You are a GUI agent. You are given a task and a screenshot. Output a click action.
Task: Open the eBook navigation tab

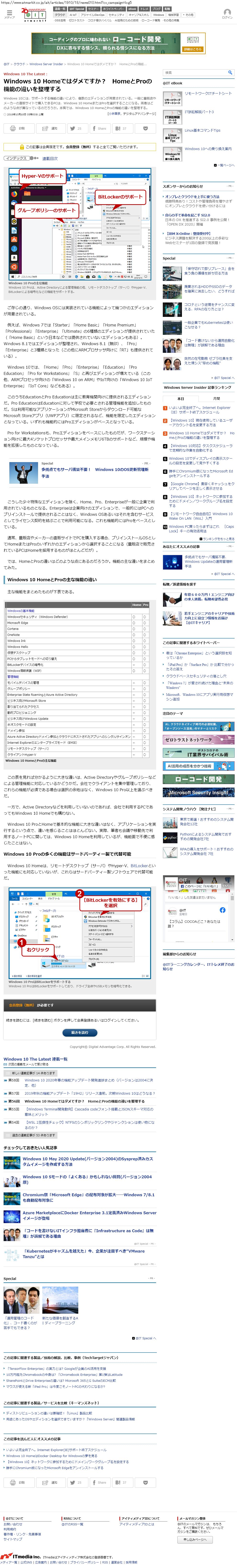[132, 9]
